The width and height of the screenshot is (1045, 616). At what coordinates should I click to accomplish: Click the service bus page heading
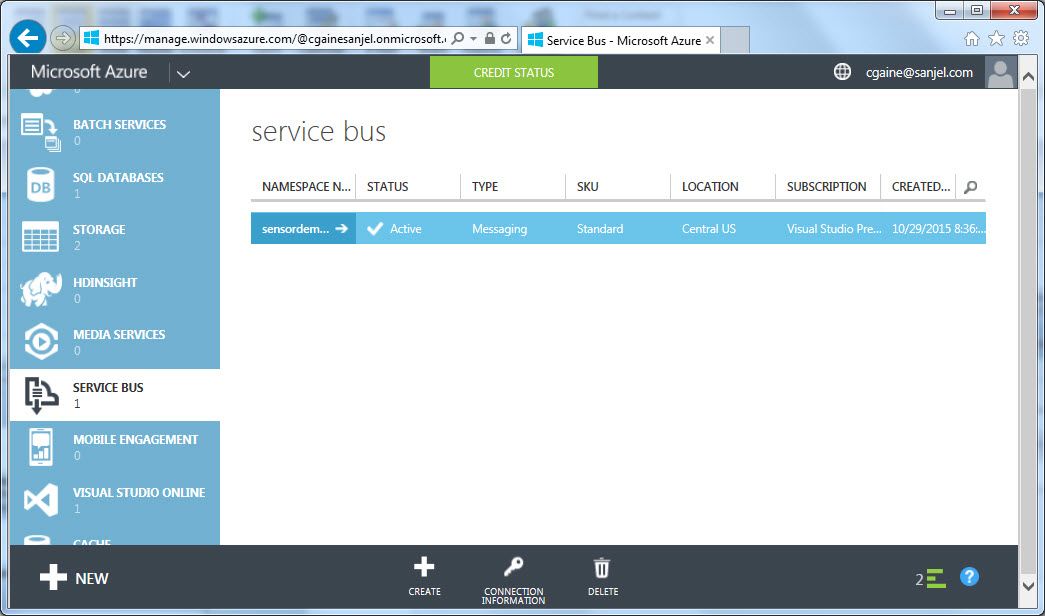(x=319, y=131)
